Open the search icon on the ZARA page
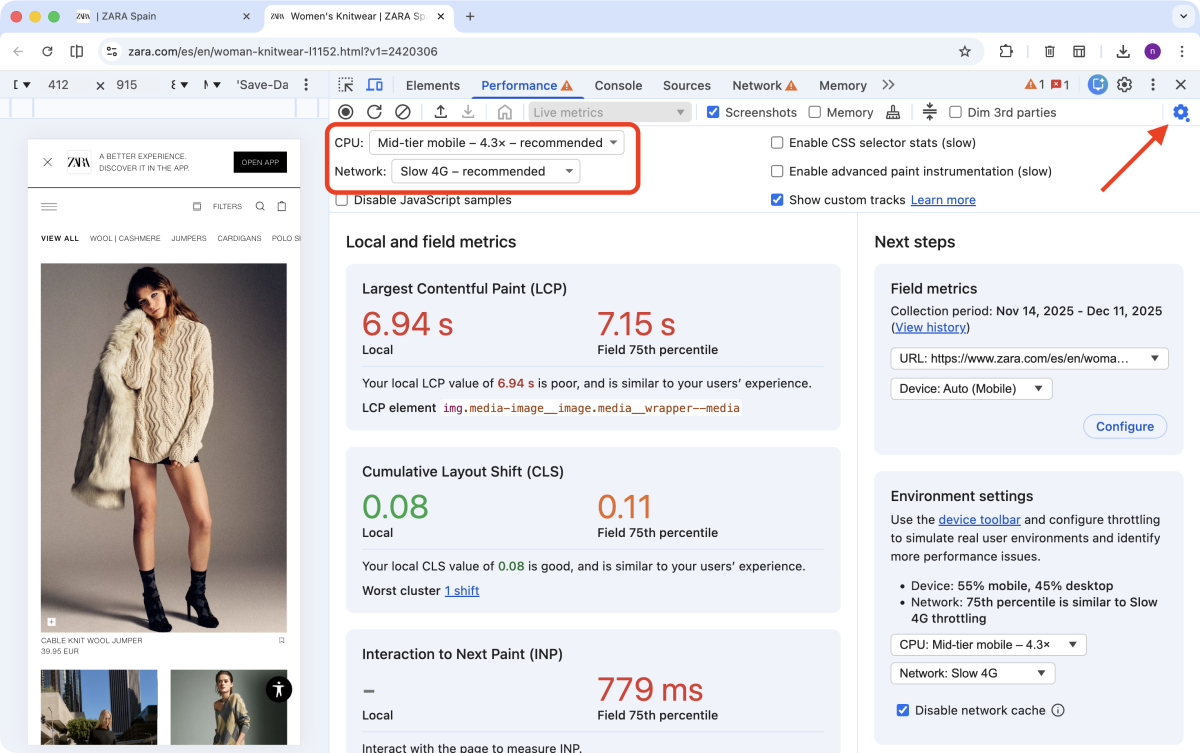The height and width of the screenshot is (753, 1200). pyautogui.click(x=259, y=206)
